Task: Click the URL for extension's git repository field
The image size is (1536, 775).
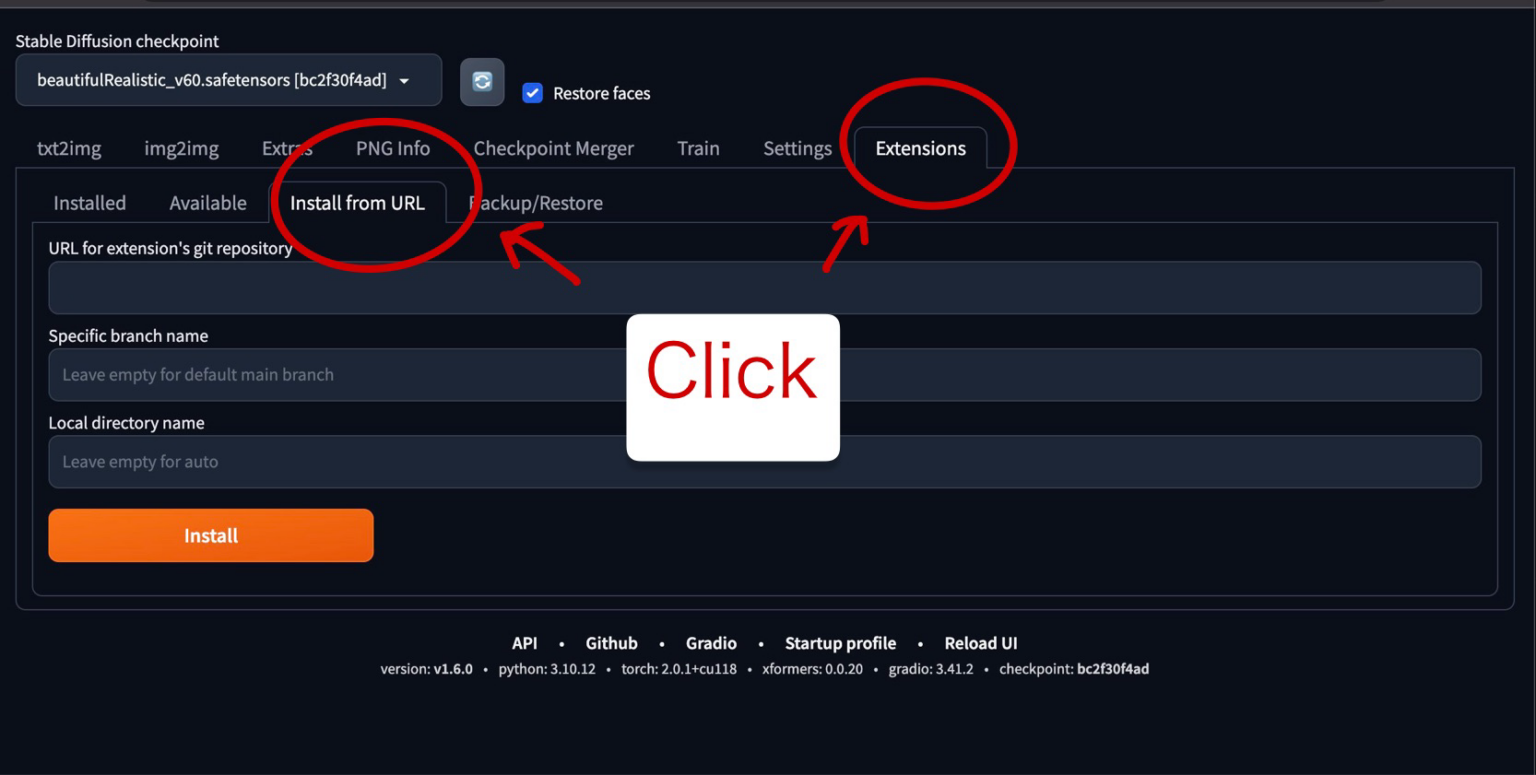Action: pyautogui.click(x=764, y=288)
